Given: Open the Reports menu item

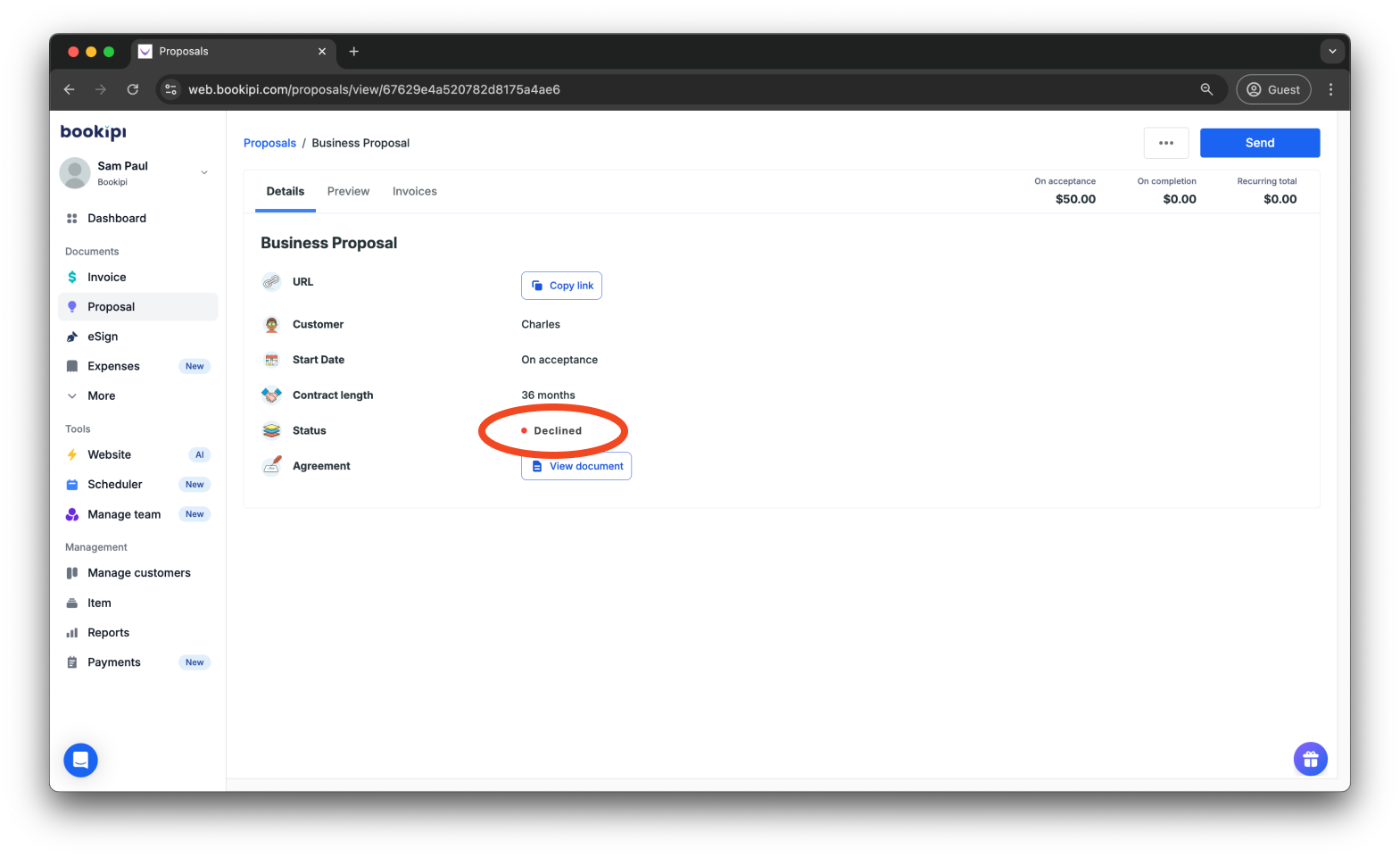Looking at the screenshot, I should (137, 633).
